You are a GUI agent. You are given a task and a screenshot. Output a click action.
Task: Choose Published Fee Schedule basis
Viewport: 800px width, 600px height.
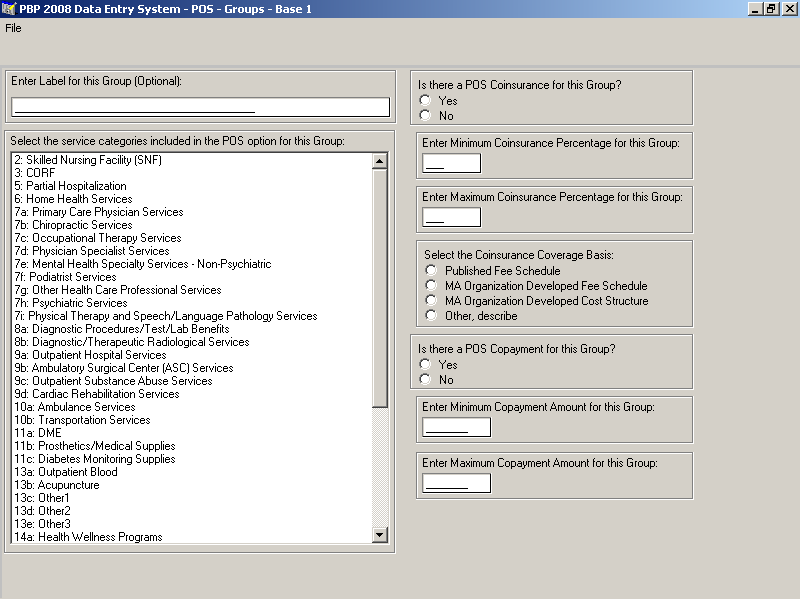[431, 270]
